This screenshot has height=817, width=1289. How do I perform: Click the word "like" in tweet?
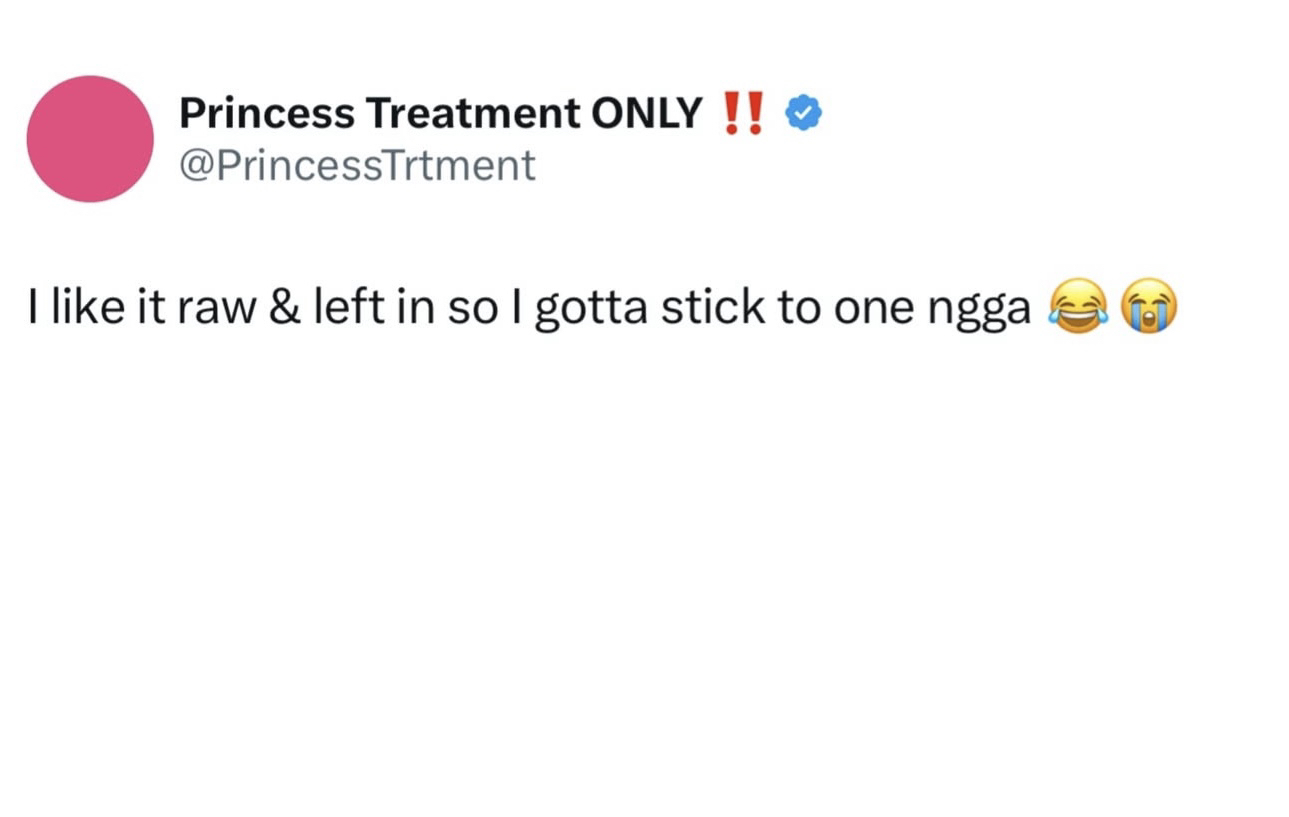click(83, 308)
